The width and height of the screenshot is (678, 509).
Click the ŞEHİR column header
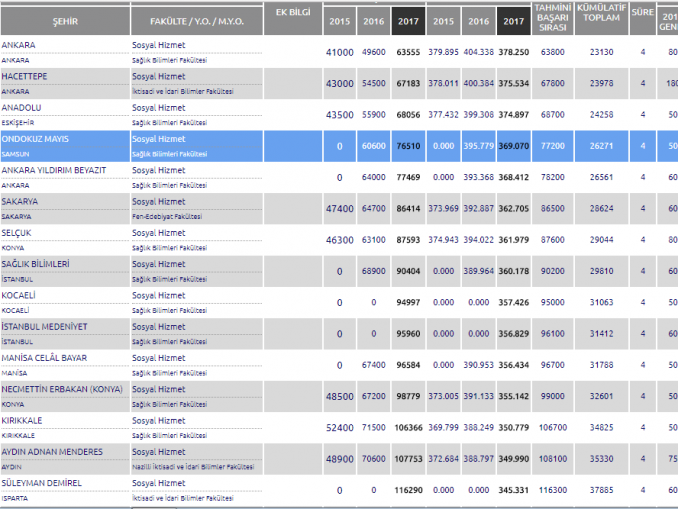pos(64,21)
